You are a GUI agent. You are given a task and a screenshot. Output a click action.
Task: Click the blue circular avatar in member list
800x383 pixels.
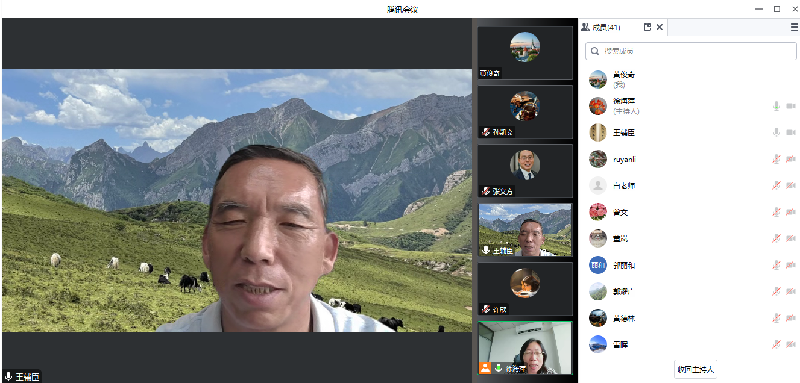coord(597,265)
